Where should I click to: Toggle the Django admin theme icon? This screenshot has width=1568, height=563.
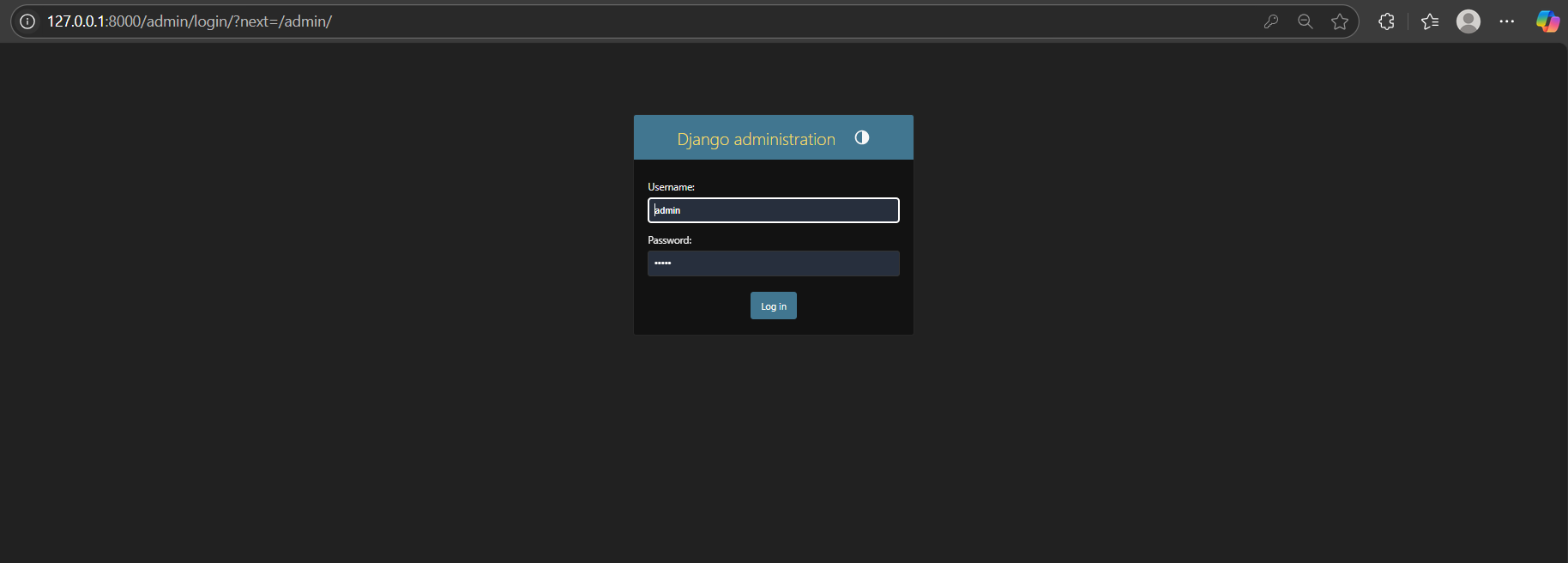[862, 137]
